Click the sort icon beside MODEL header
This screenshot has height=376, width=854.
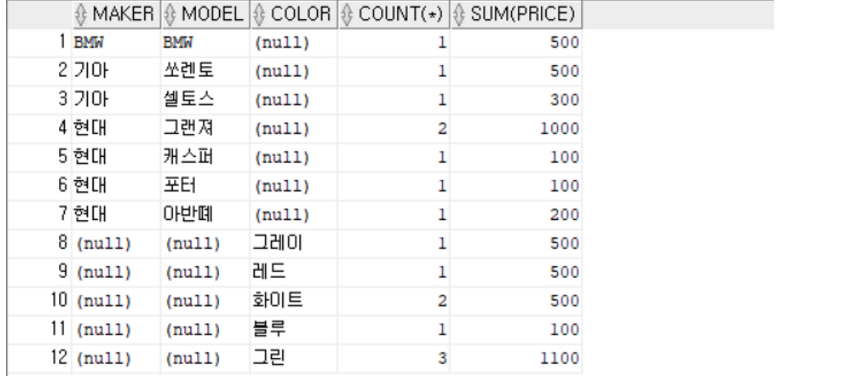point(171,14)
